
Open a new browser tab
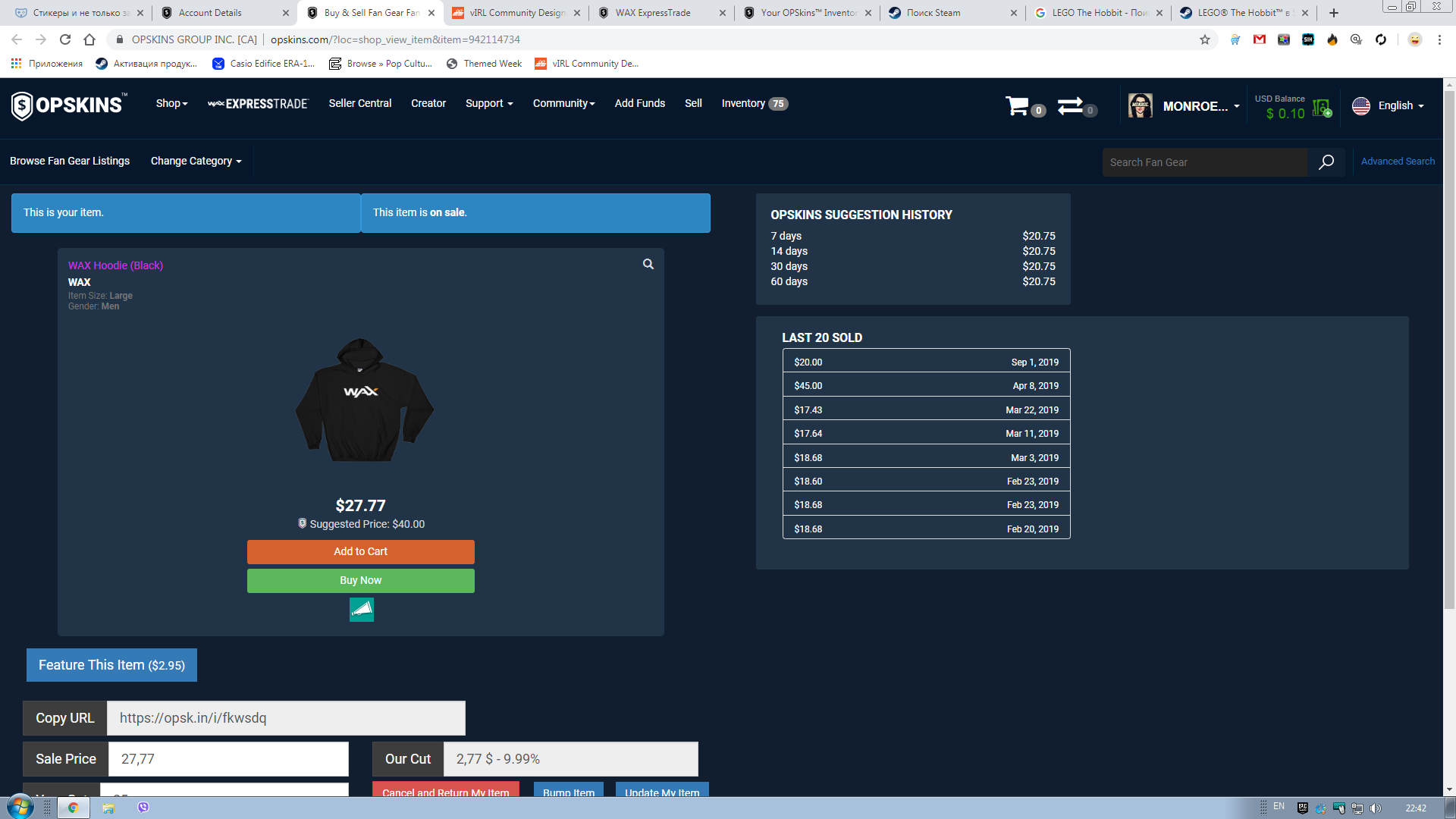(1334, 13)
